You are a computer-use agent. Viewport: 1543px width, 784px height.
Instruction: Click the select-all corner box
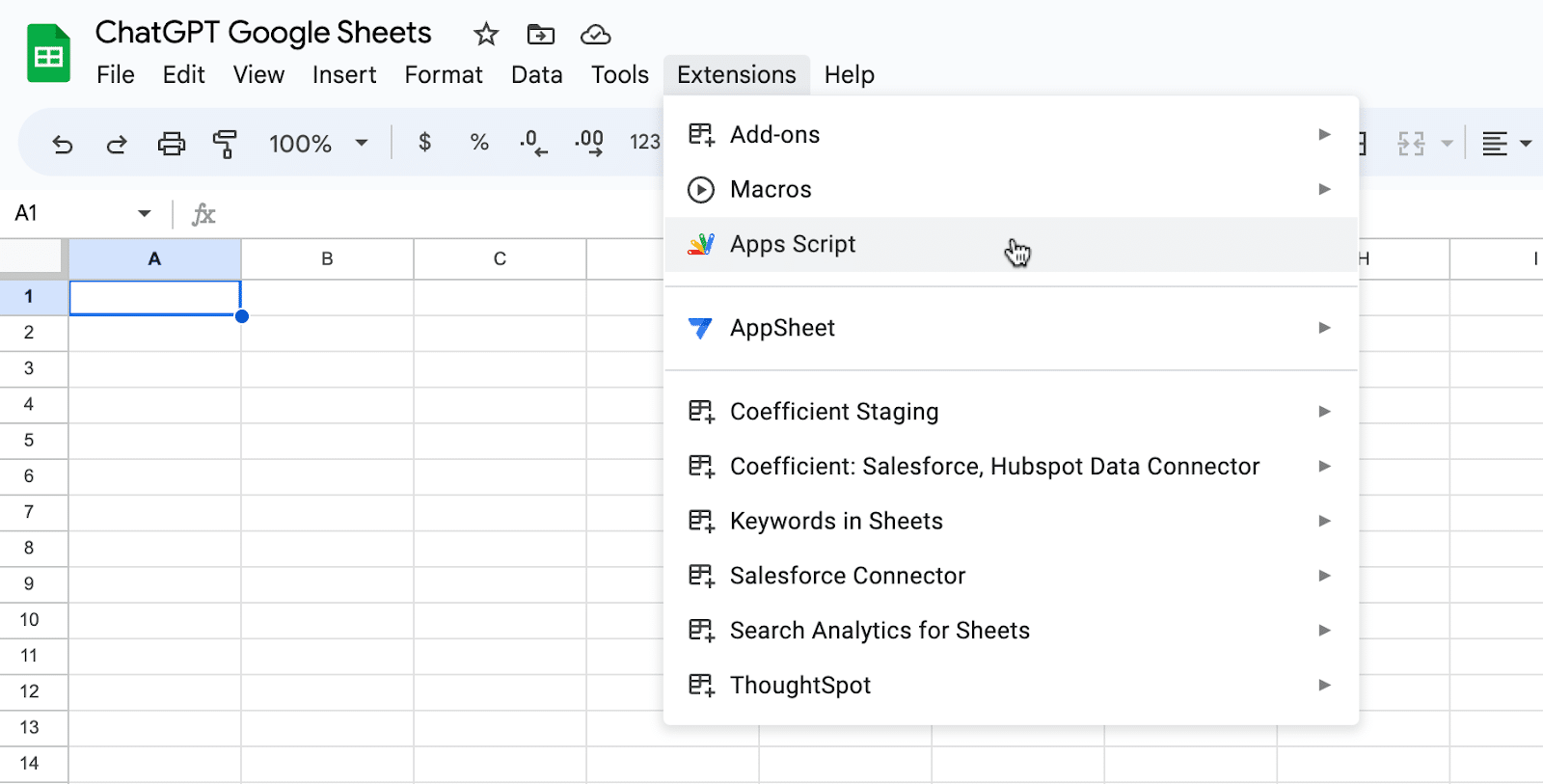coord(32,258)
